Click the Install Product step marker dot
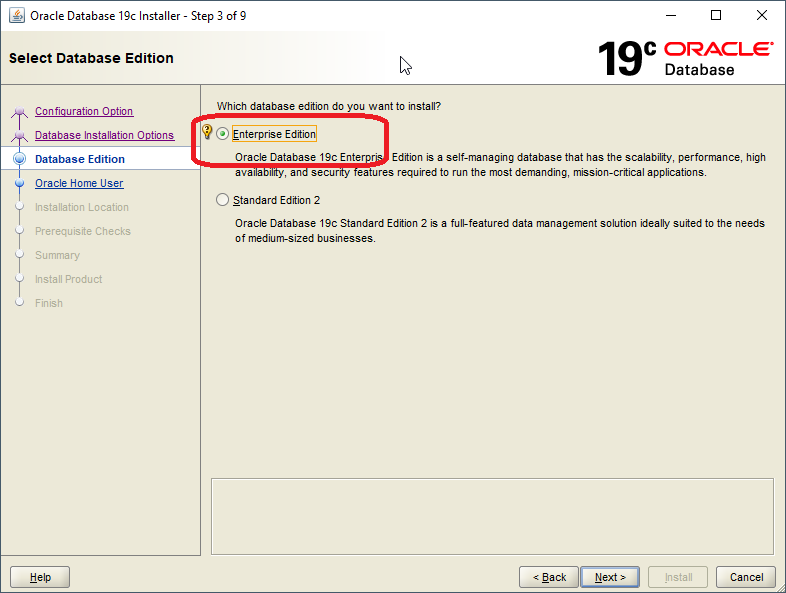 click(x=20, y=278)
